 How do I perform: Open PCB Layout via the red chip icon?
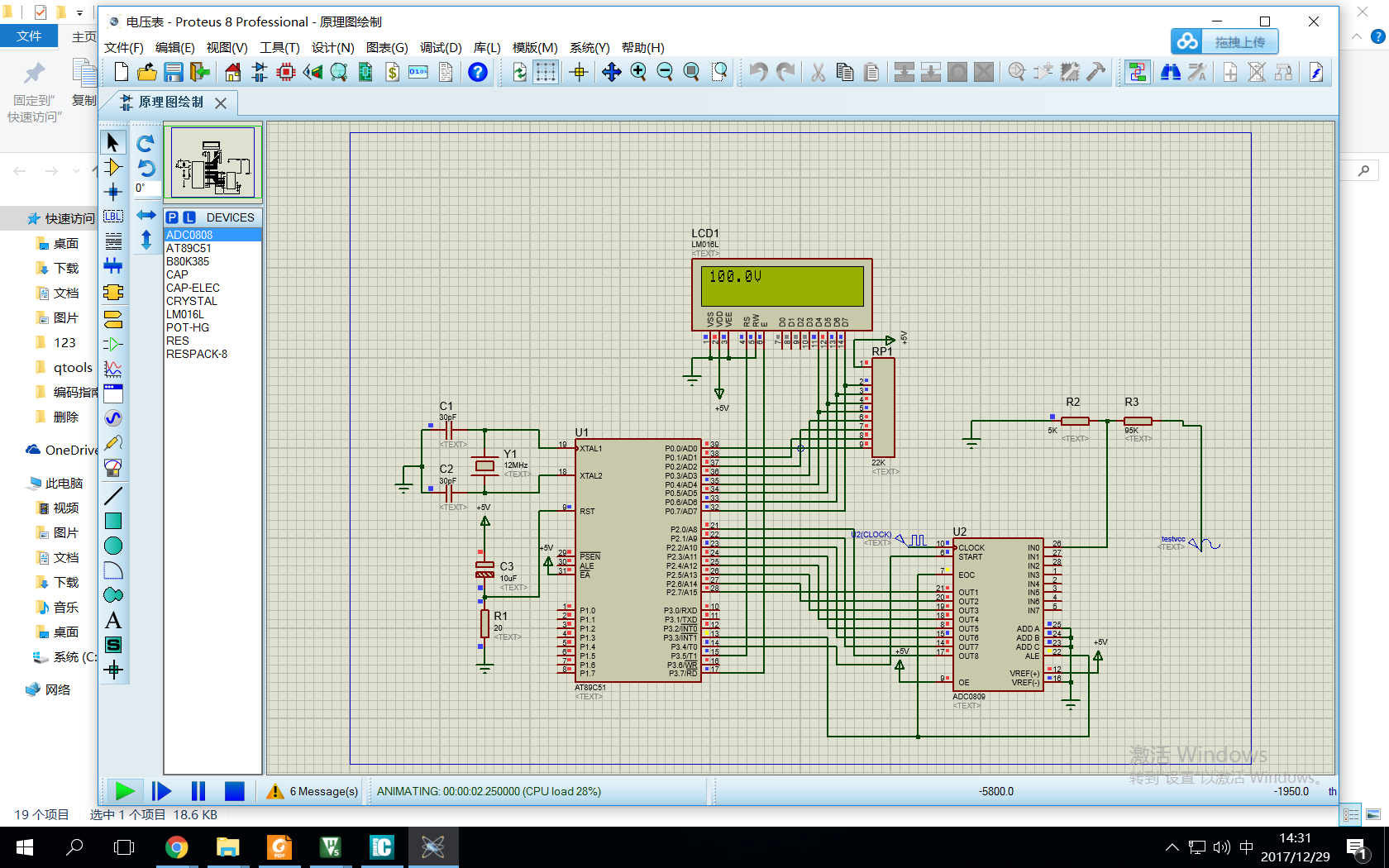[286, 73]
